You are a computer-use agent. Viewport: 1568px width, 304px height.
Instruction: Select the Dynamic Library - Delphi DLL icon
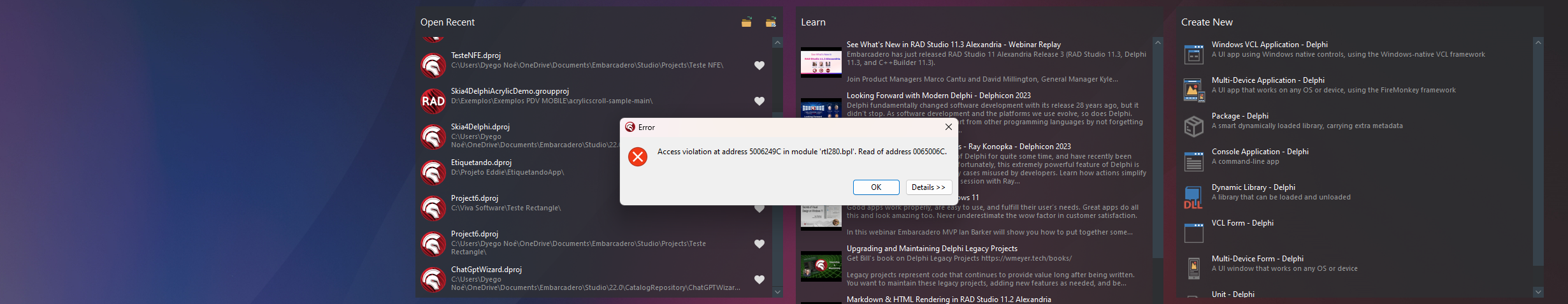pyautogui.click(x=1193, y=198)
